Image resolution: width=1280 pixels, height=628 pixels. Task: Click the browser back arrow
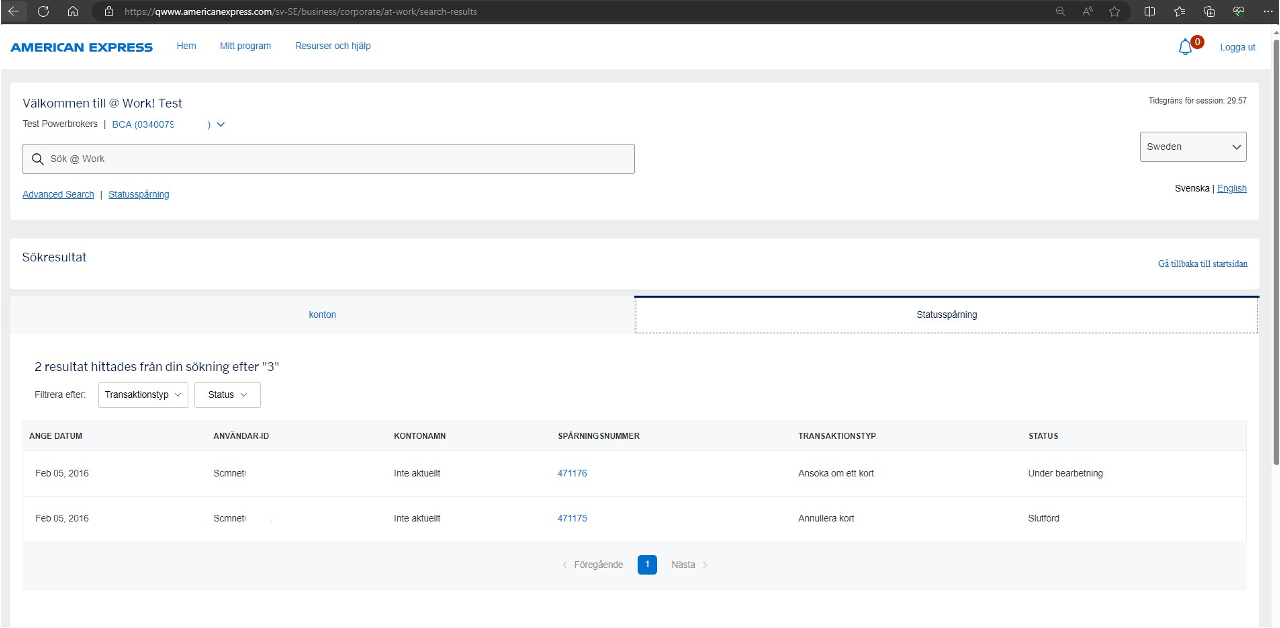pos(14,11)
